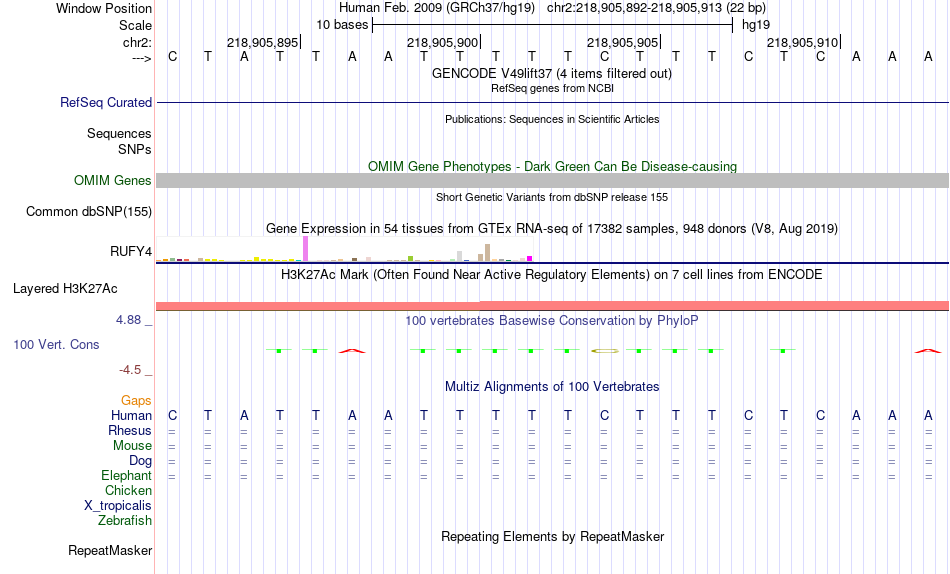Click the Elephant alignment row label
Screen dimensions: 950x574
[127, 475]
